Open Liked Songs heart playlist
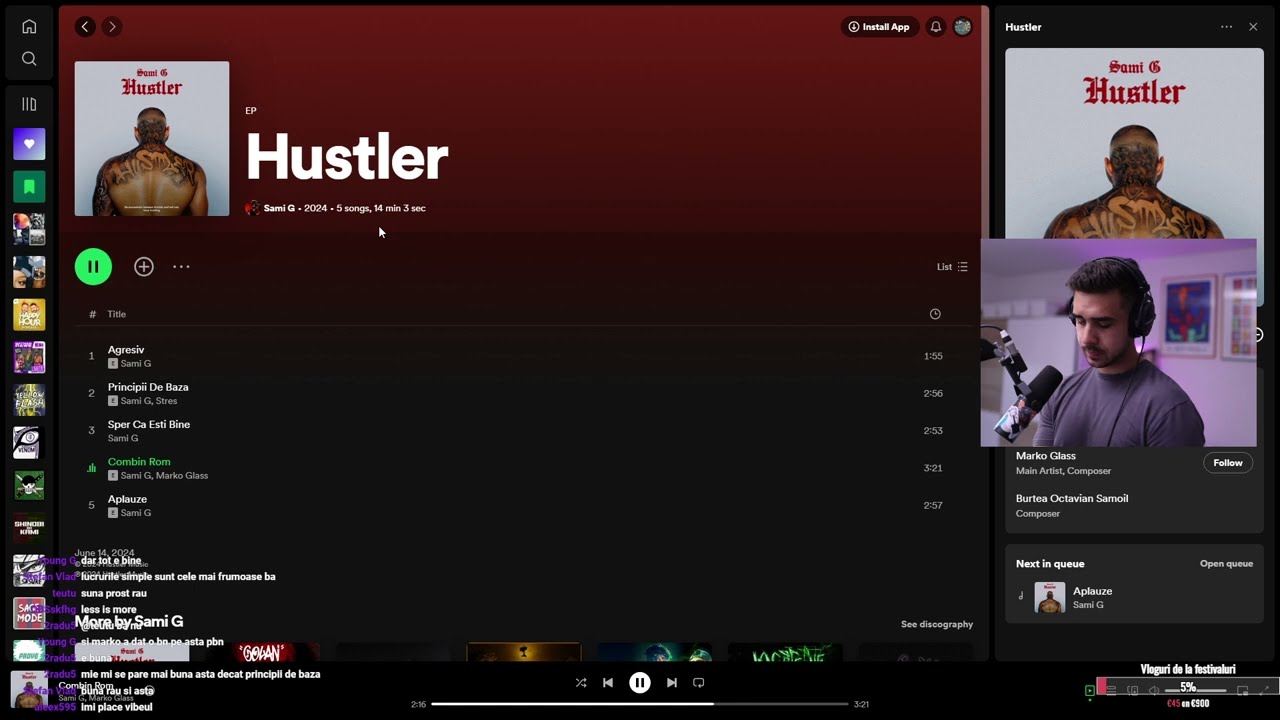Screen dimensions: 1280x720 29,144
